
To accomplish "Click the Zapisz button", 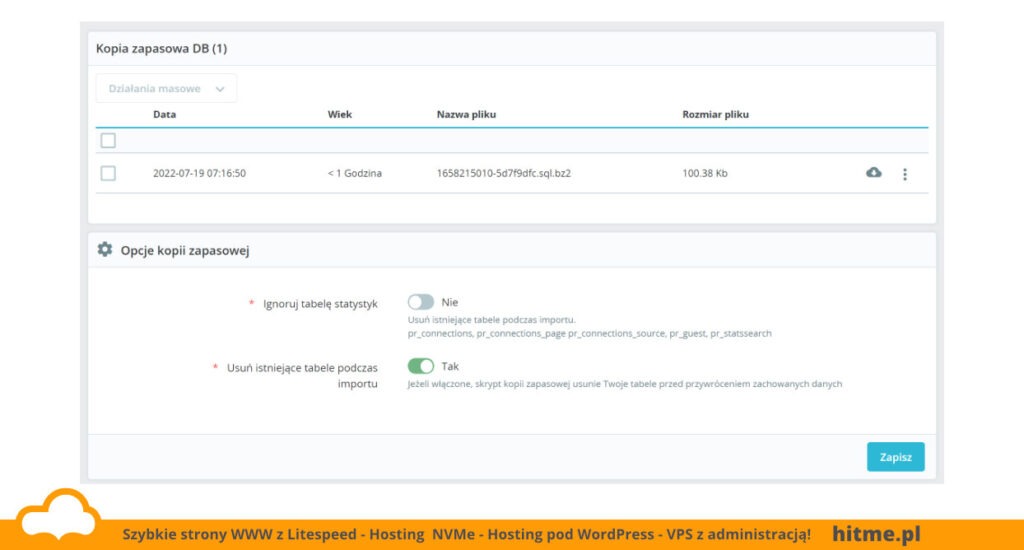I will pos(895,457).
